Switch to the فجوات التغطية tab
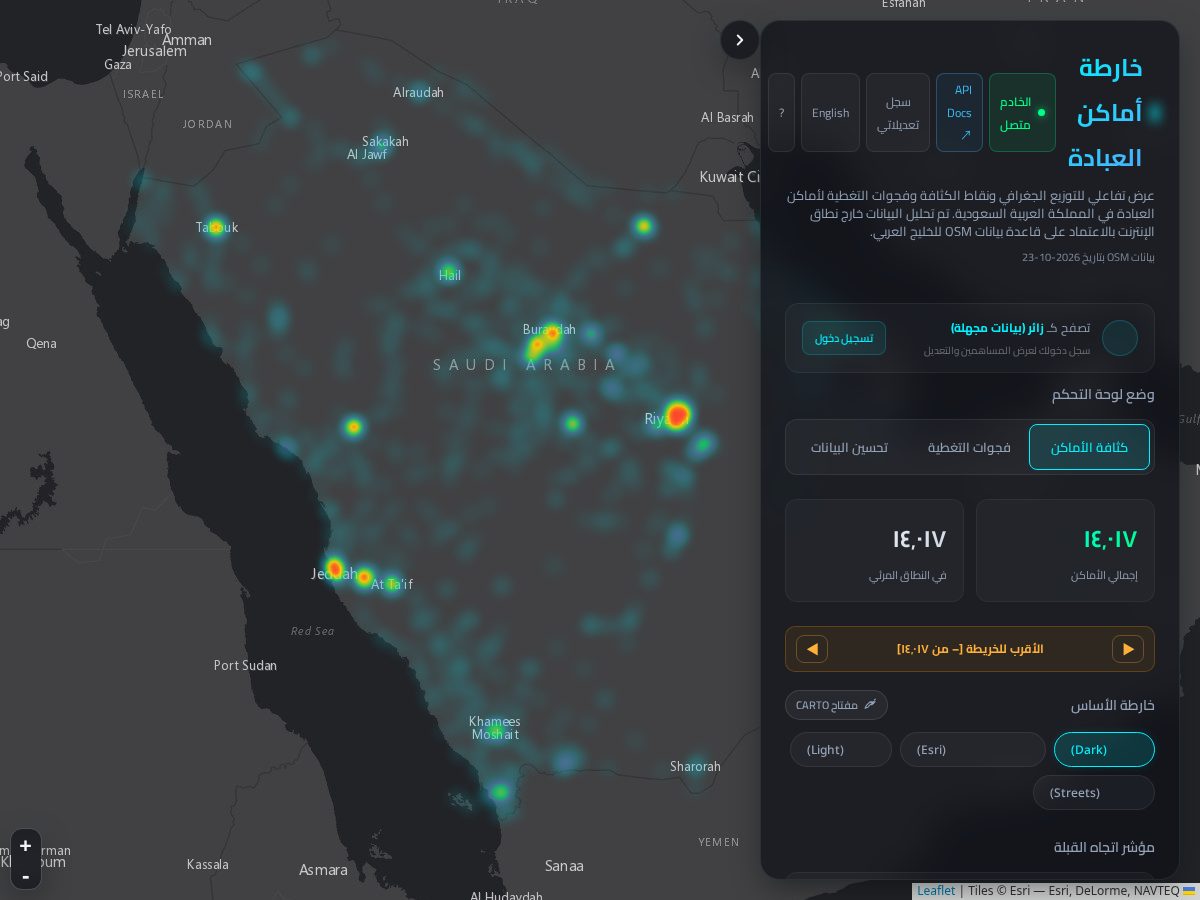1200x900 pixels. click(969, 447)
